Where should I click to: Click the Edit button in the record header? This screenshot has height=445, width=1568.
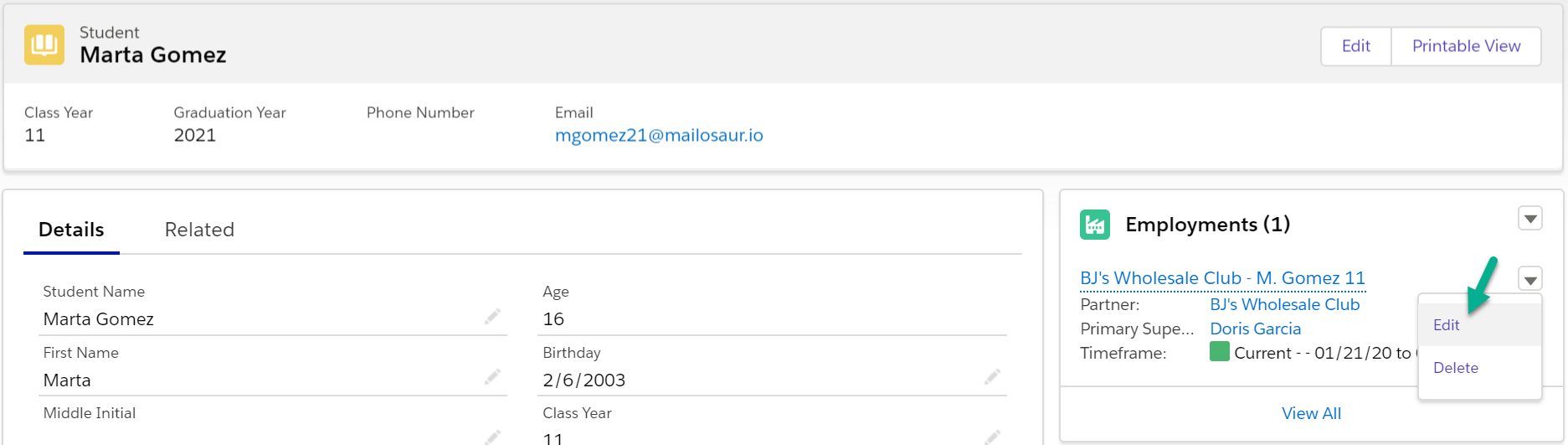point(1356,46)
